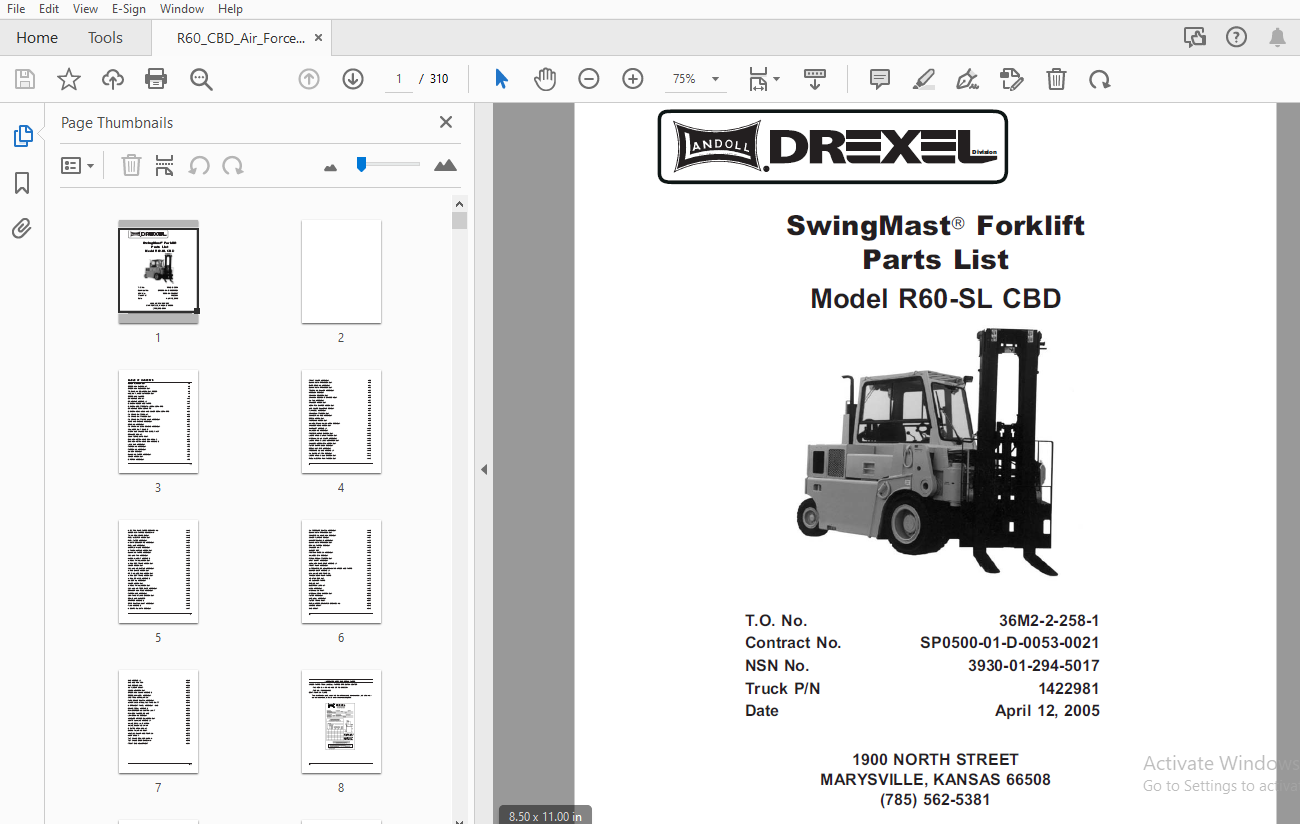1300x824 pixels.
Task: Select the page 7 thumbnail
Action: click(158, 721)
